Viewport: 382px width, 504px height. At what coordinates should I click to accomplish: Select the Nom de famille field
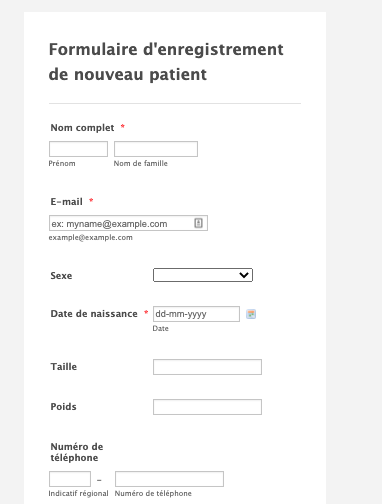click(156, 149)
